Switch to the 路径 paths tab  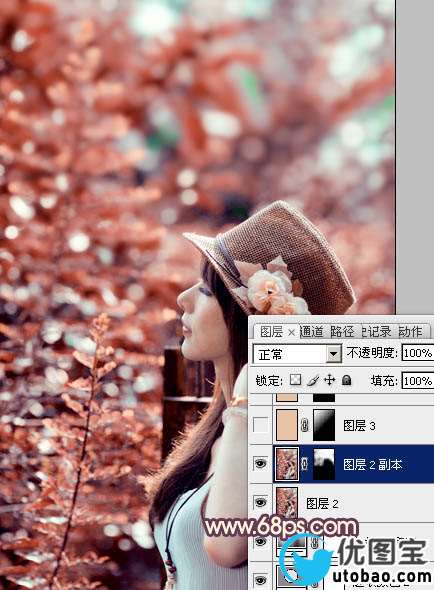[342, 331]
